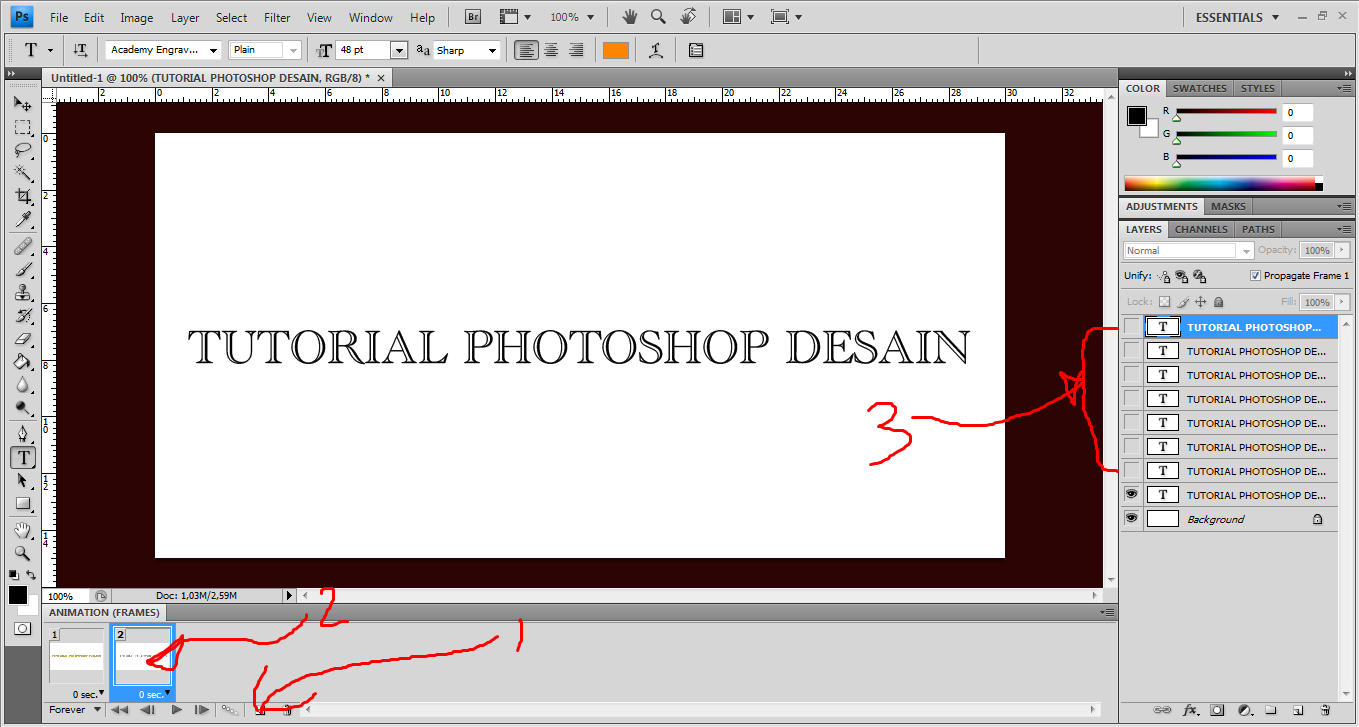The image size is (1359, 727).
Task: Select the Dodge tool
Action: (x=22, y=408)
